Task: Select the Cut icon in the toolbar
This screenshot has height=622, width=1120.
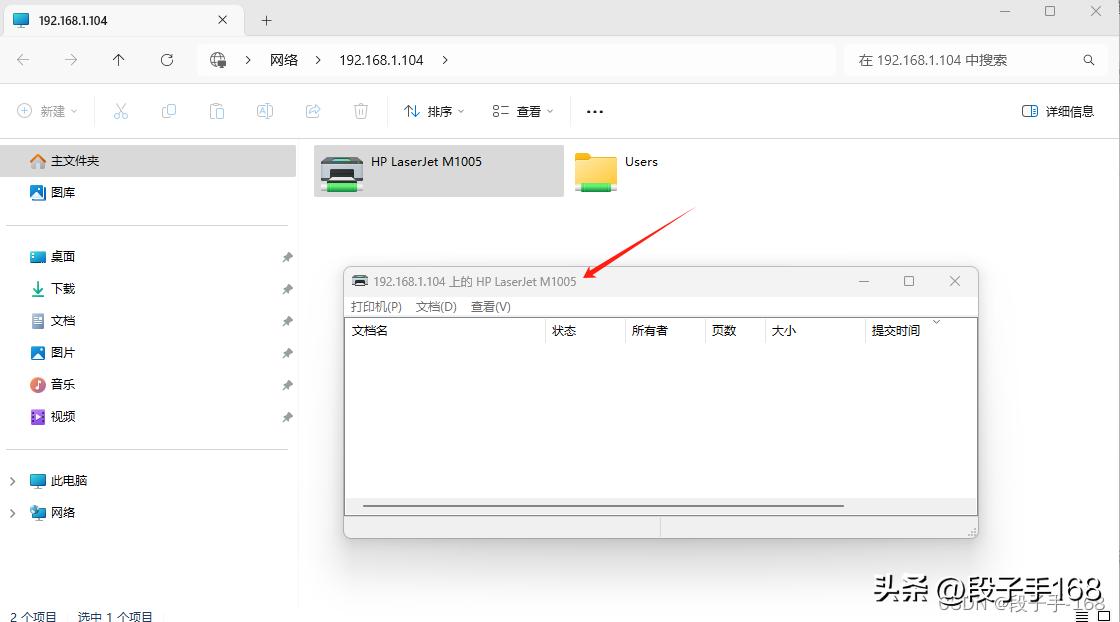Action: coord(120,111)
